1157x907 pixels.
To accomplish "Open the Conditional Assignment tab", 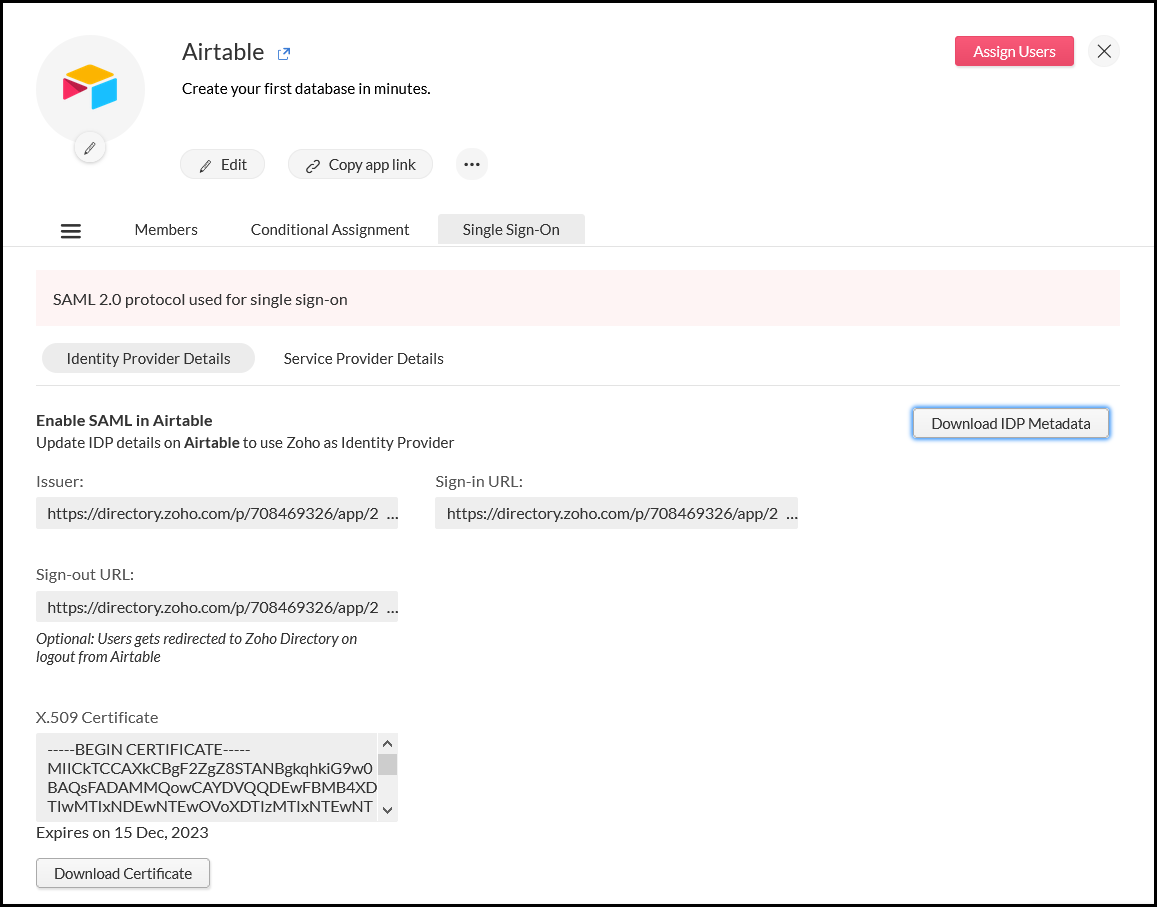I will click(x=329, y=229).
